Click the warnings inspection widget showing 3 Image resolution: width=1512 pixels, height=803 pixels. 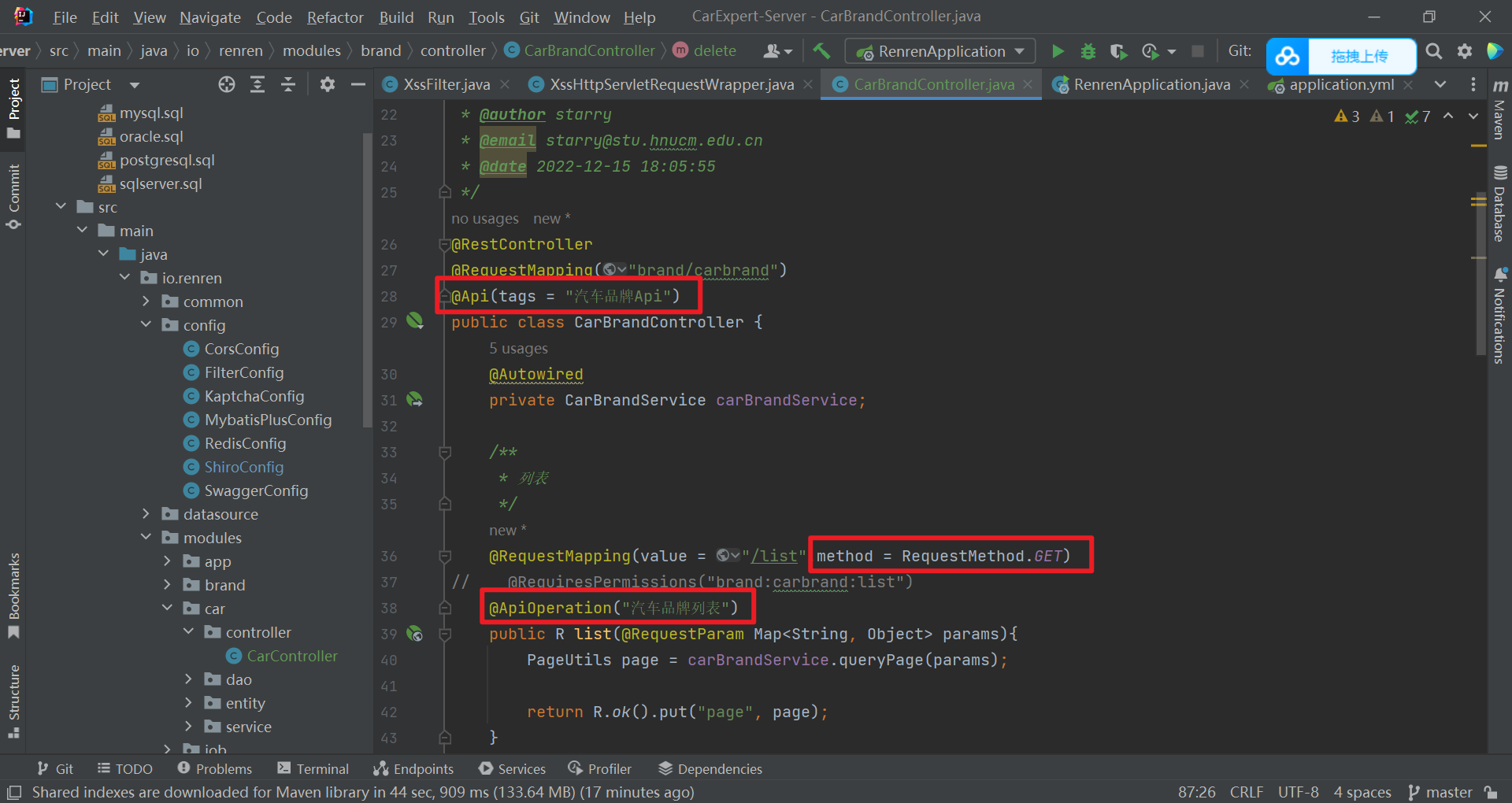[1347, 117]
